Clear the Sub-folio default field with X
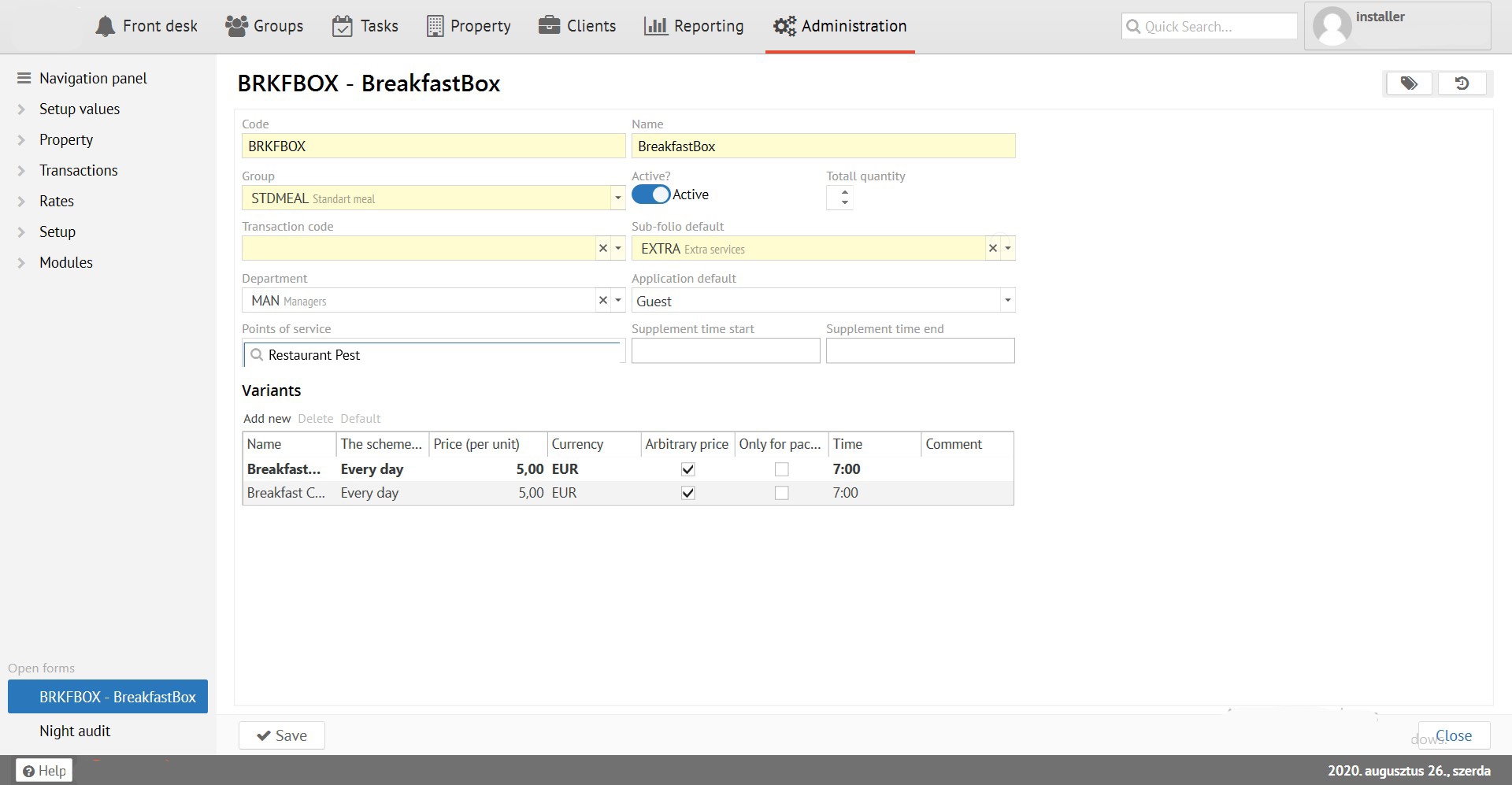Screen dimensions: 1512x785 992,249
